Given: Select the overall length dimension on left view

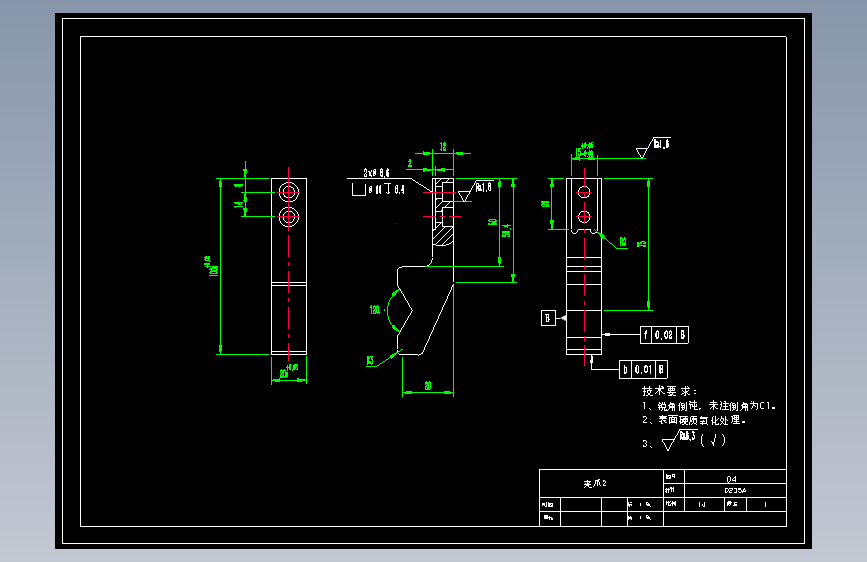Looking at the screenshot, I should click(213, 267).
